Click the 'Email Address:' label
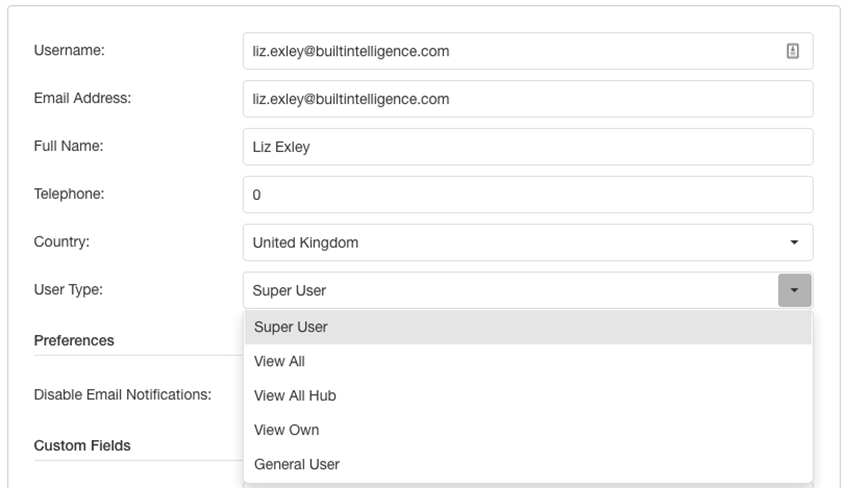This screenshot has height=488, width=846. pyautogui.click(x=82, y=98)
